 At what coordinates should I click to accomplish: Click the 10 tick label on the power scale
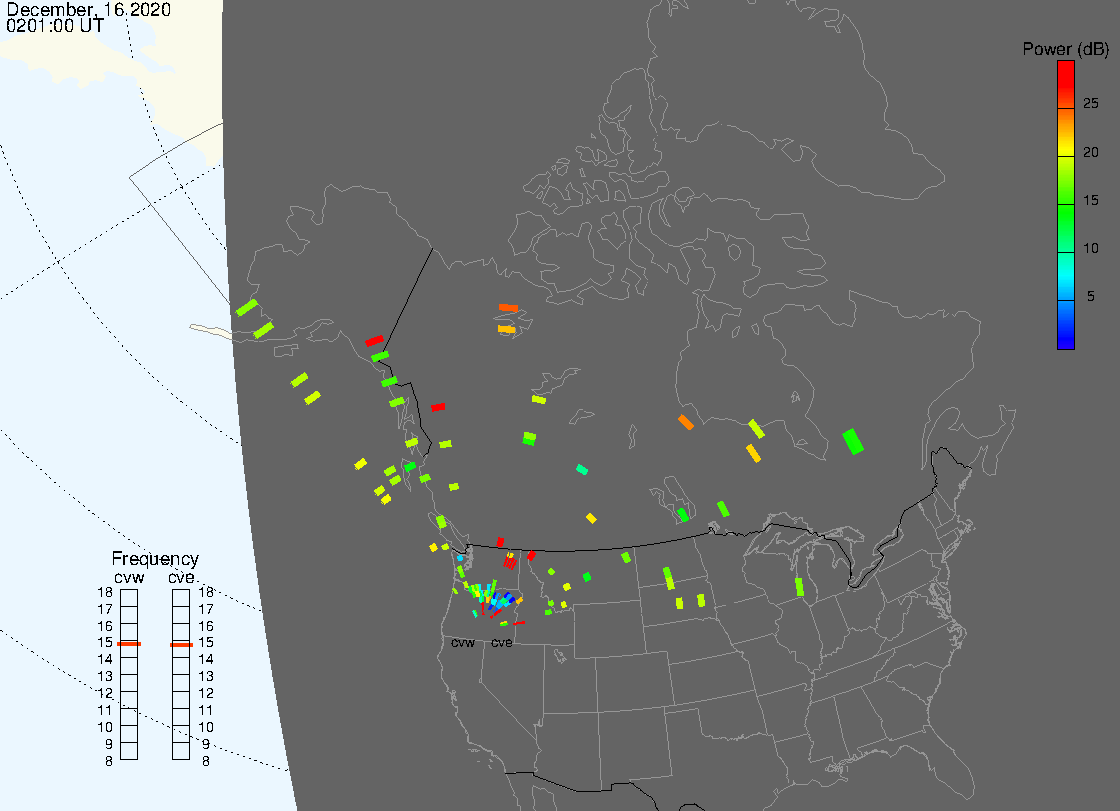(1090, 248)
